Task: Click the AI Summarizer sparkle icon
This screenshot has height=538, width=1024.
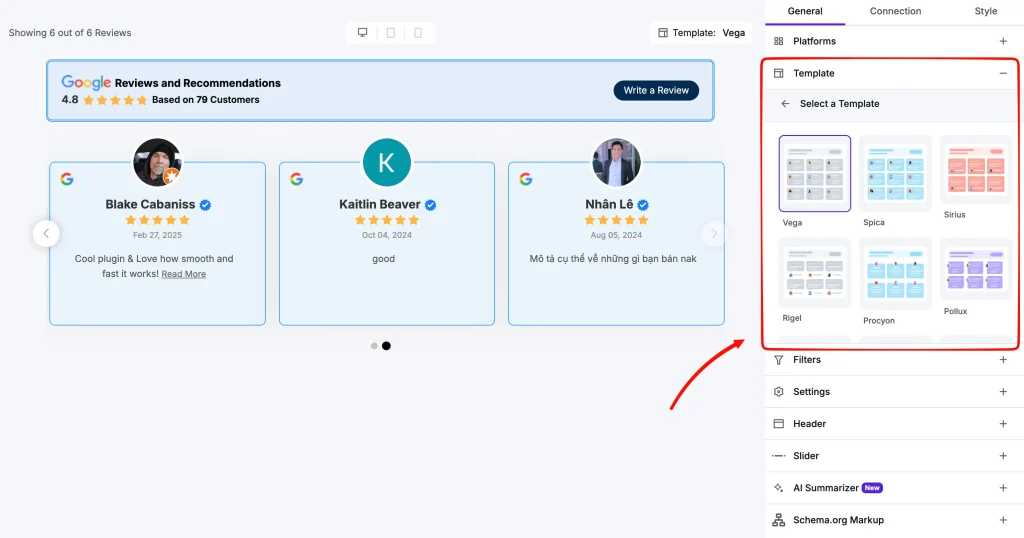Action: pyautogui.click(x=778, y=488)
